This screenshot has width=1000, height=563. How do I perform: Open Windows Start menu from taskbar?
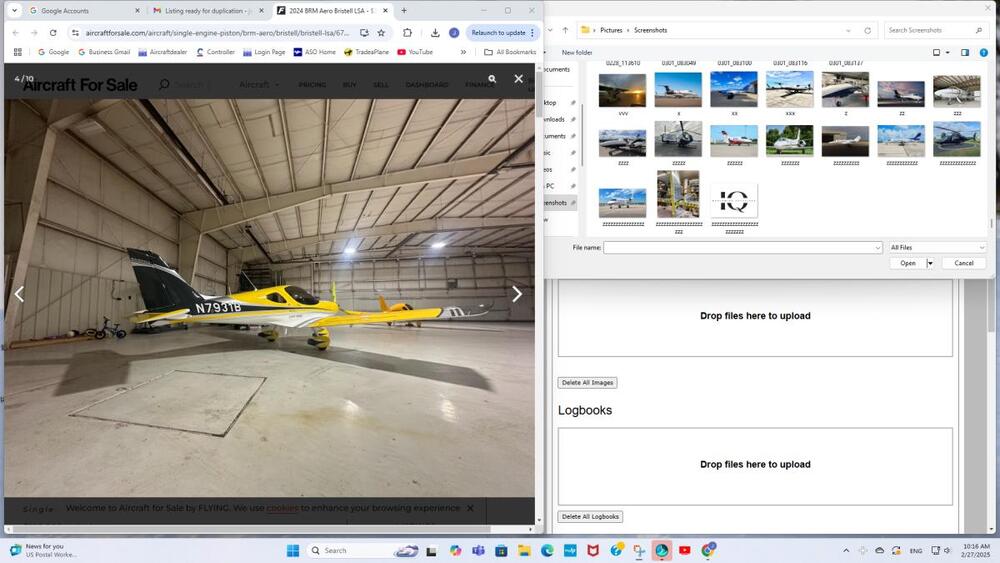point(293,550)
